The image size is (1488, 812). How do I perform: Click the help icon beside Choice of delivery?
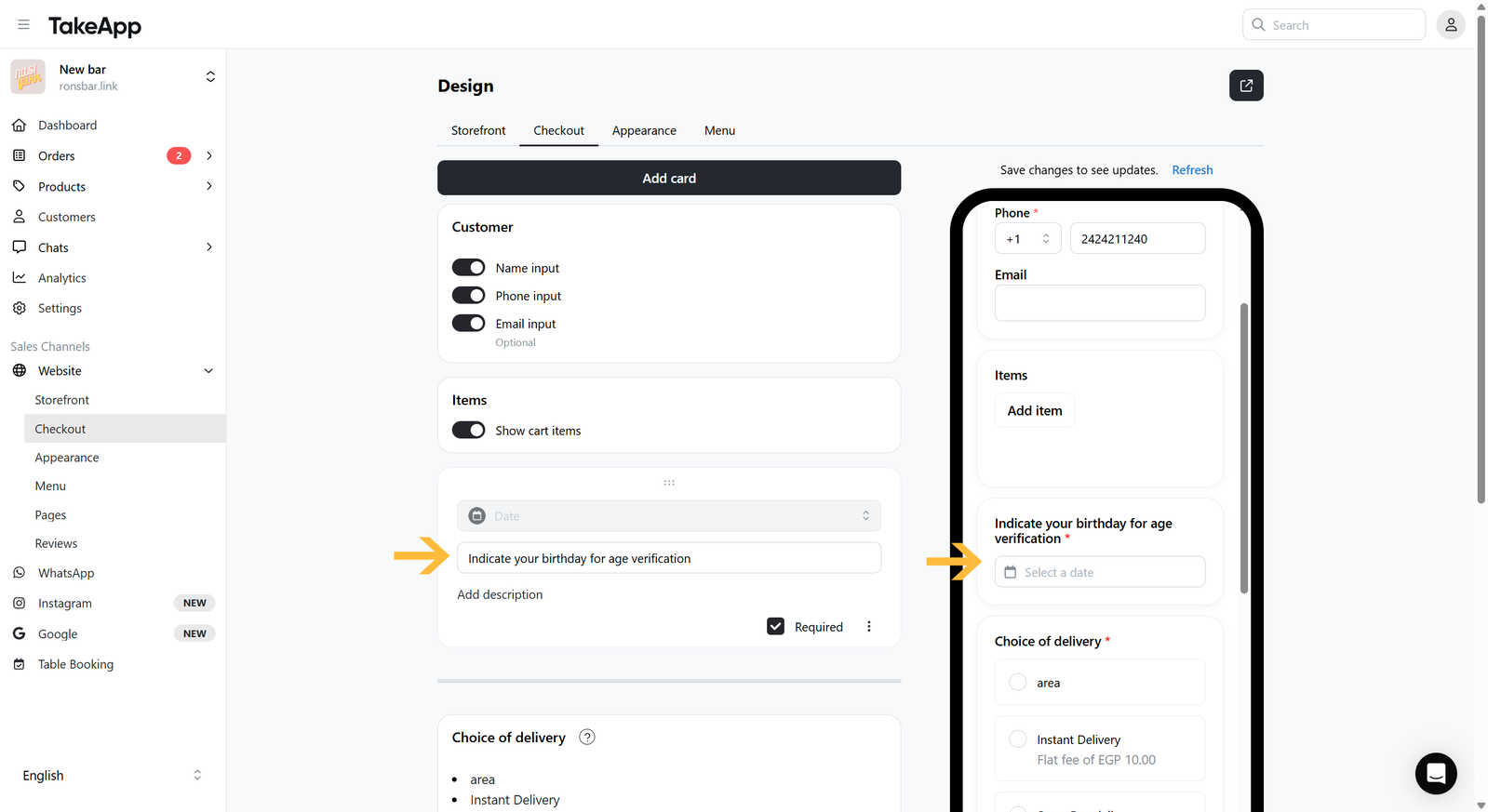point(587,737)
